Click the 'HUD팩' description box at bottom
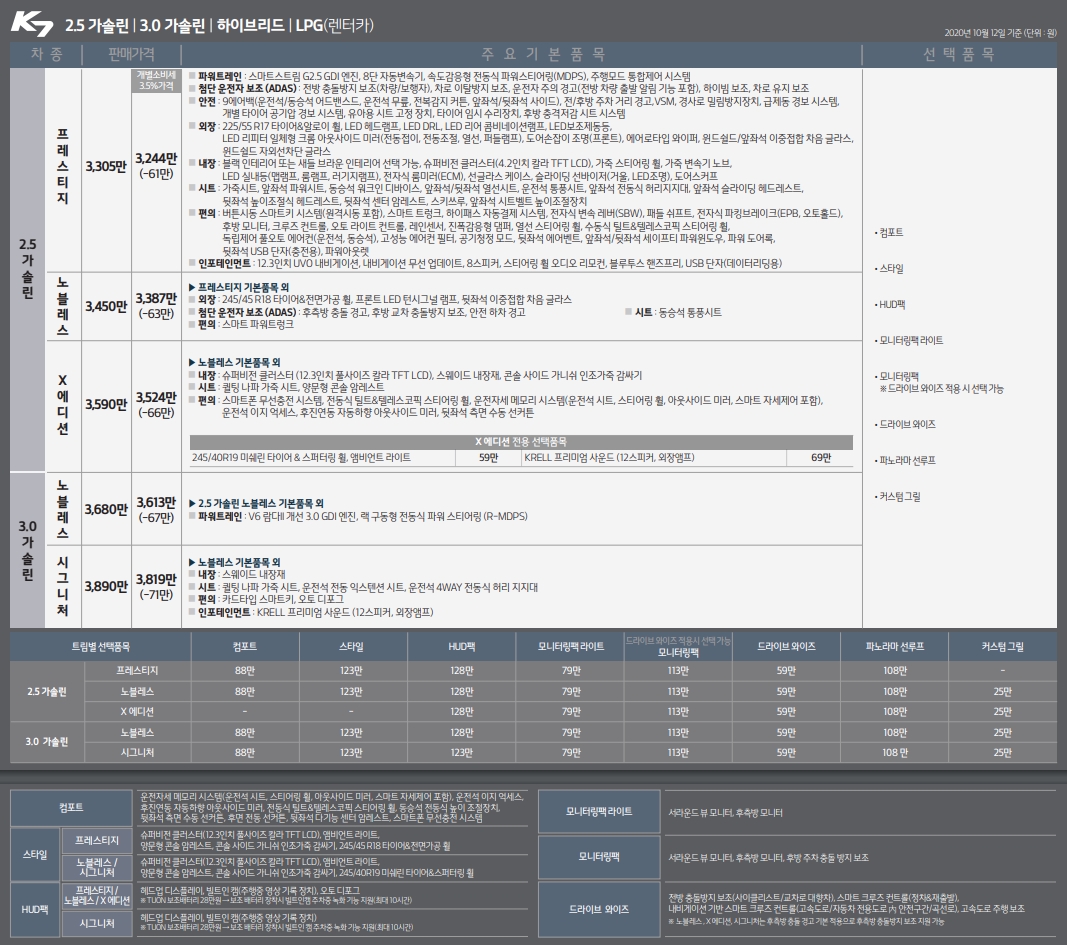Viewport: 1067px width, 945px height. tap(35, 910)
